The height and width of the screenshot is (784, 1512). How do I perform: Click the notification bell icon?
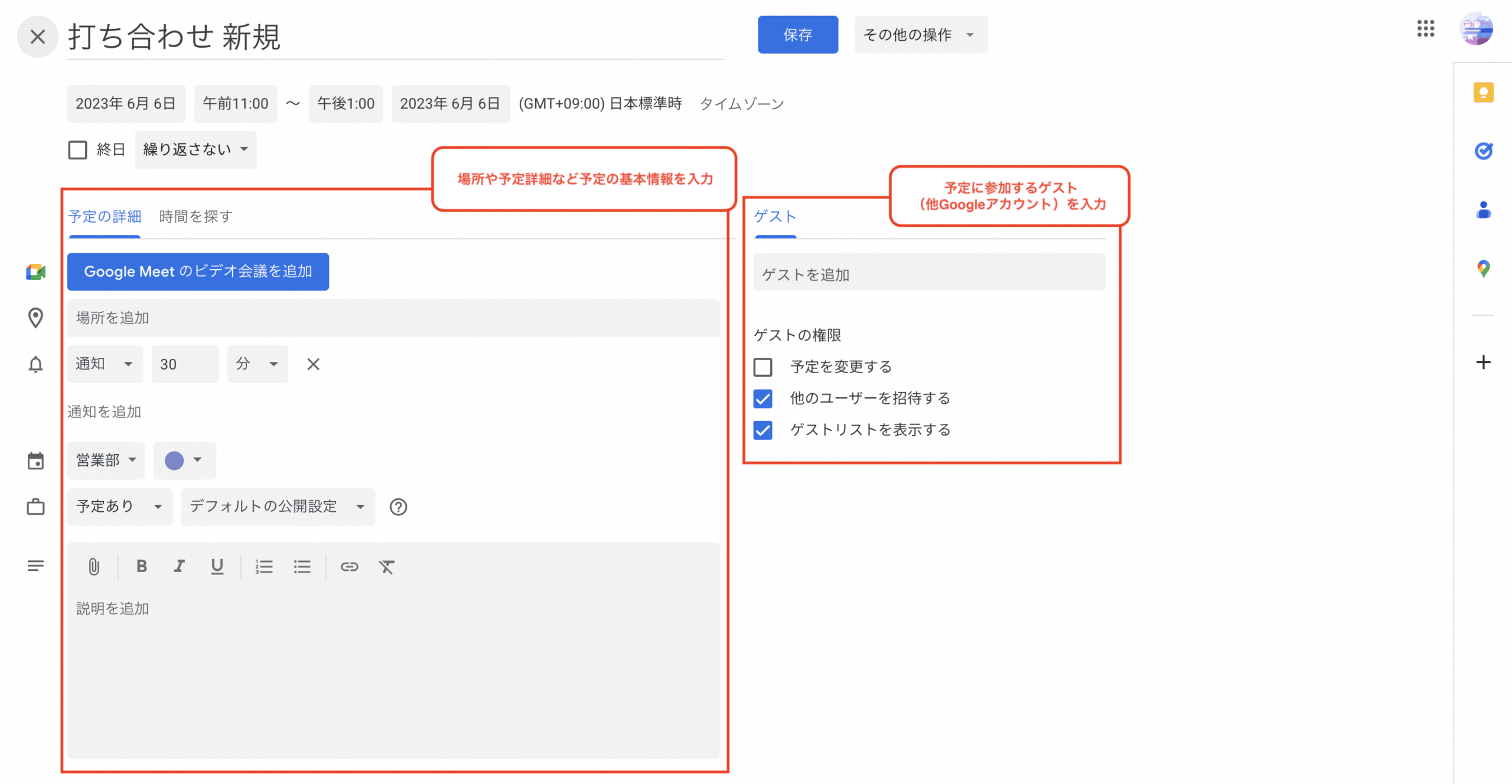(x=35, y=364)
